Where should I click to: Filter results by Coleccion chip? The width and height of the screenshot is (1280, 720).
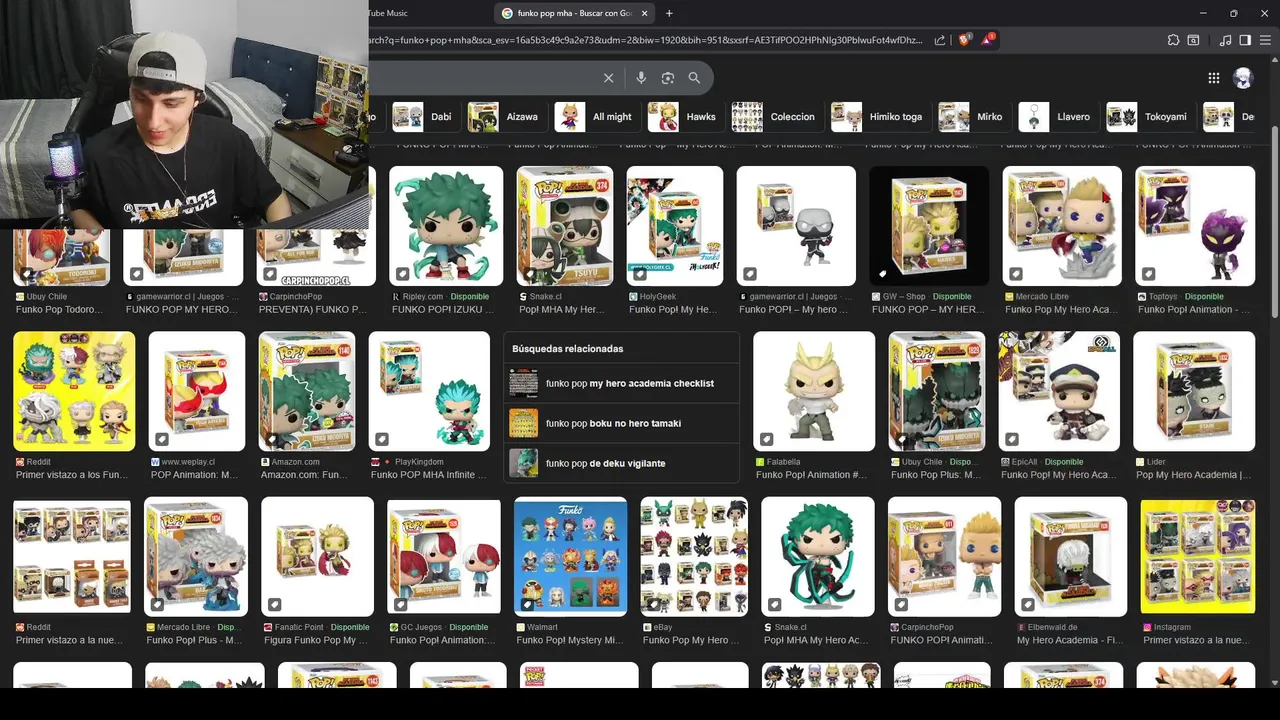(x=774, y=117)
